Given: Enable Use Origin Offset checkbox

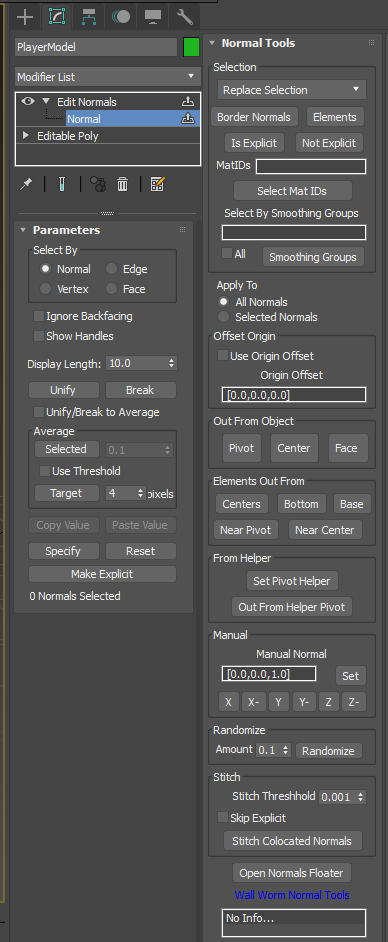Looking at the screenshot, I should pos(222,356).
